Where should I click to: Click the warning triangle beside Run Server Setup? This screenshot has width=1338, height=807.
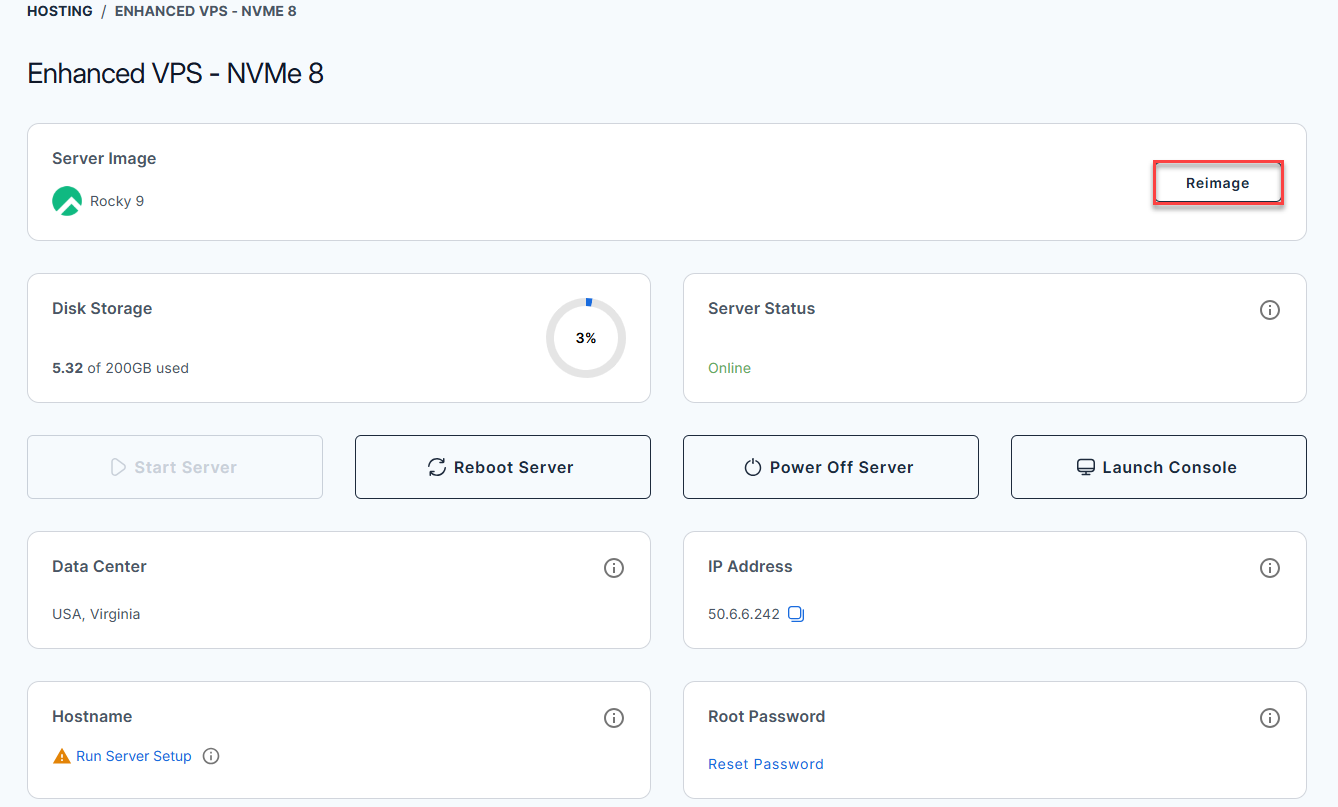(59, 756)
